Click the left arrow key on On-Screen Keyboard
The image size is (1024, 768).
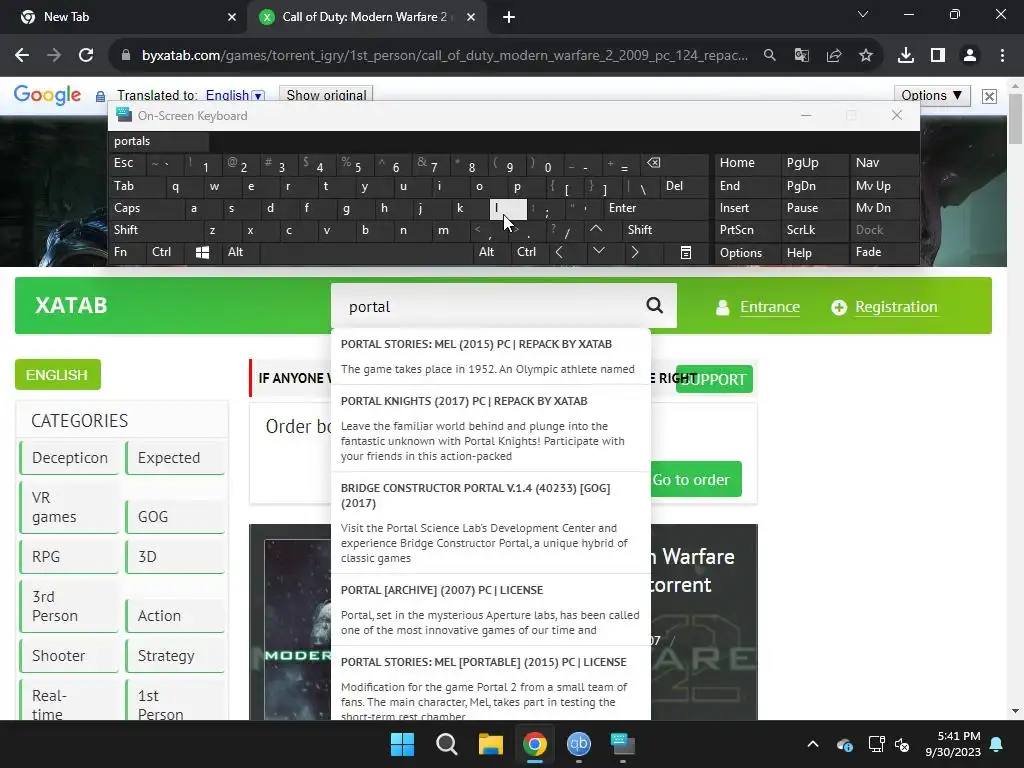pos(559,252)
